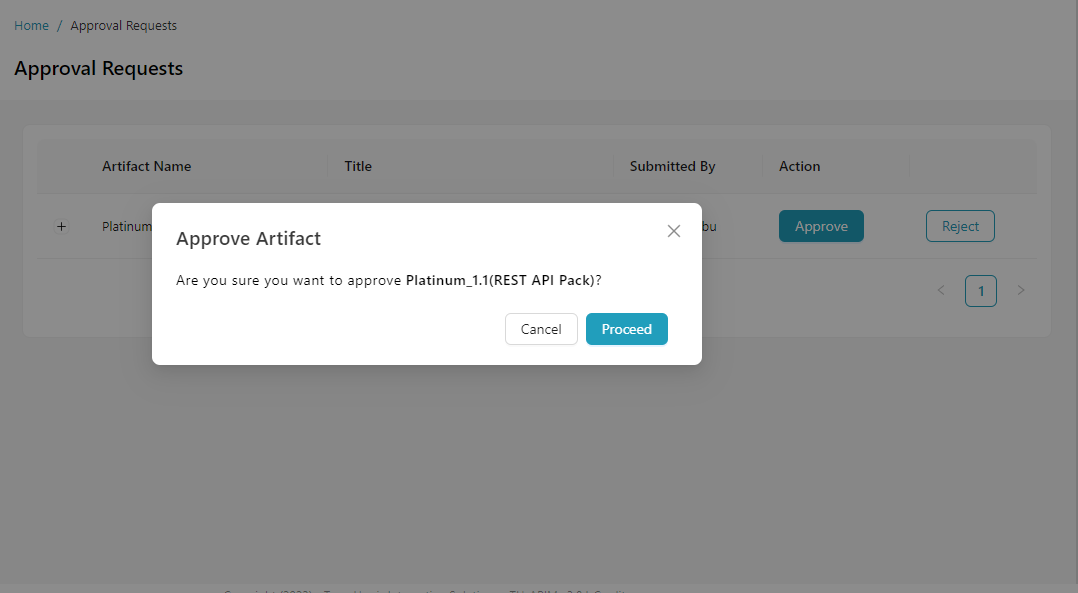Navigate to the next page using right chevron
Viewport: 1078px width, 593px height.
click(x=1020, y=290)
